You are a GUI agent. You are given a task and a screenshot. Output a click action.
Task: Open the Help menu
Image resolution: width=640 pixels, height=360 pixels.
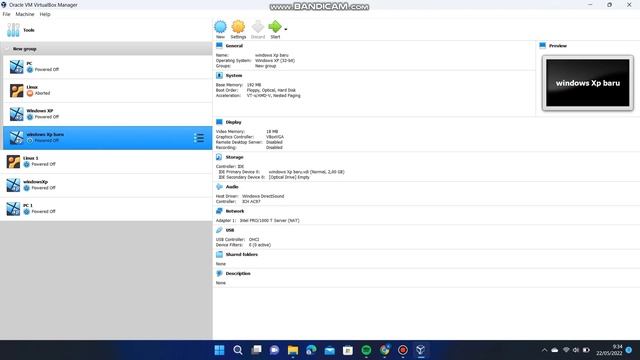point(45,14)
